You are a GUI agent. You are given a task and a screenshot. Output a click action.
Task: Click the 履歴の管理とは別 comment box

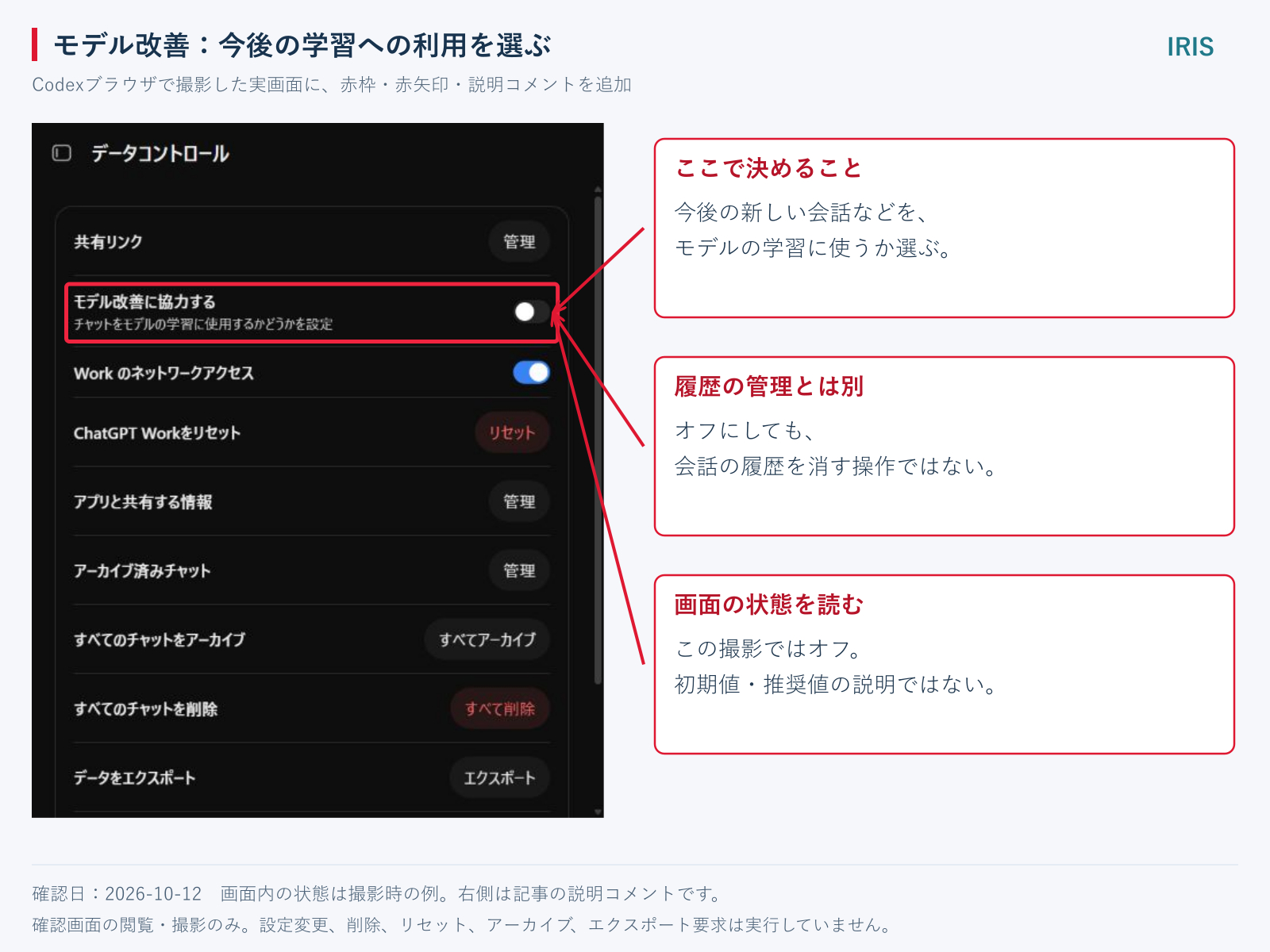click(x=945, y=447)
